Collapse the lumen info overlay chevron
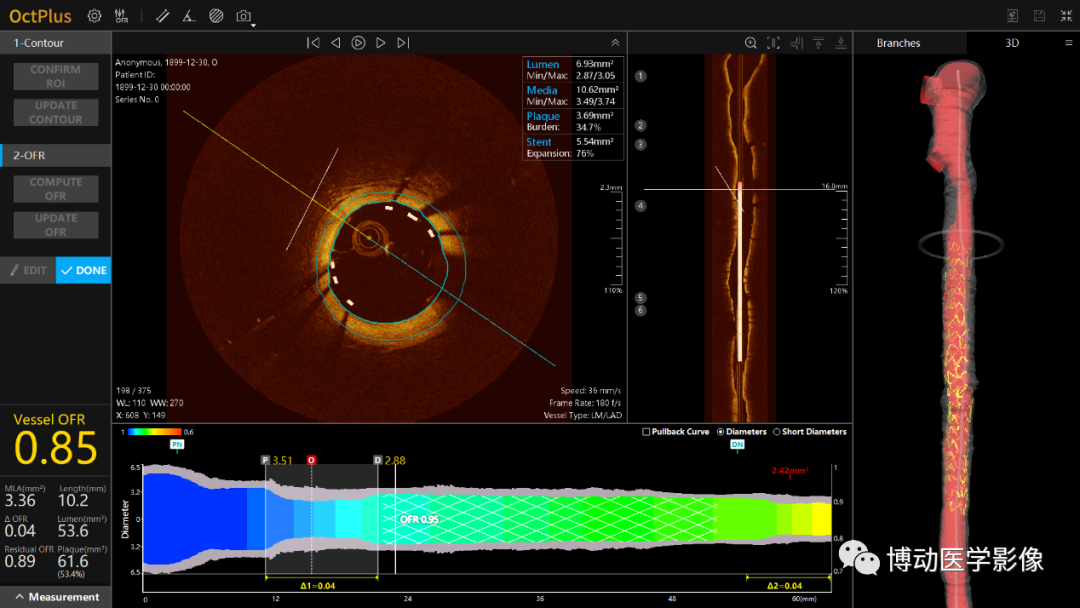 click(x=615, y=43)
